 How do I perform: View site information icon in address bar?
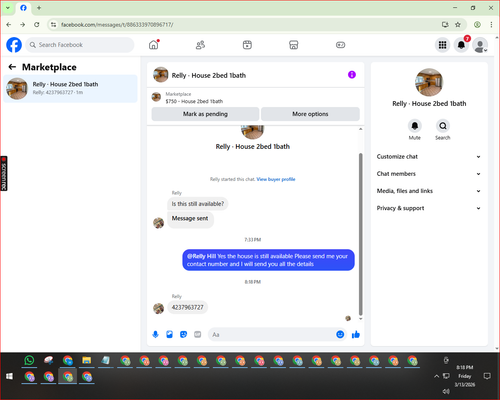pos(53,25)
